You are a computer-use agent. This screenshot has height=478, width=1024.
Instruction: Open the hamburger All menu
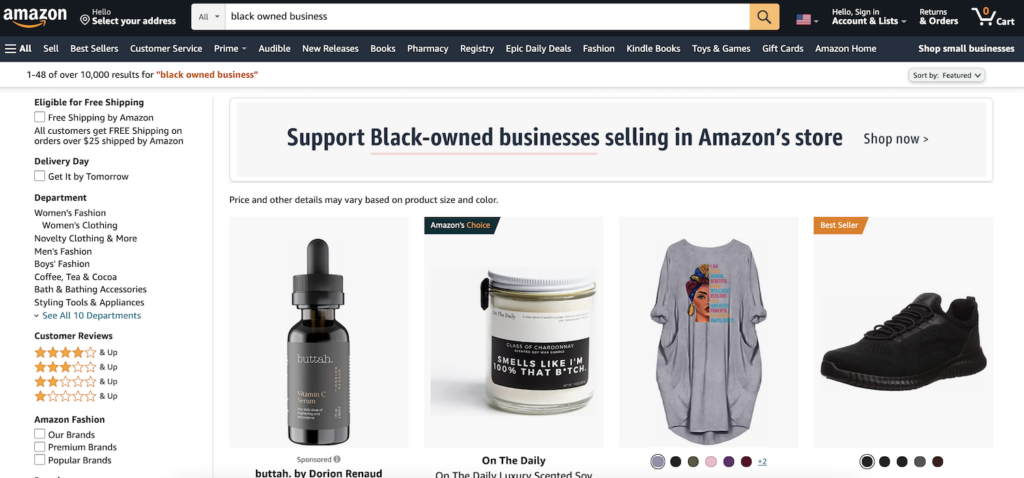click(18, 48)
